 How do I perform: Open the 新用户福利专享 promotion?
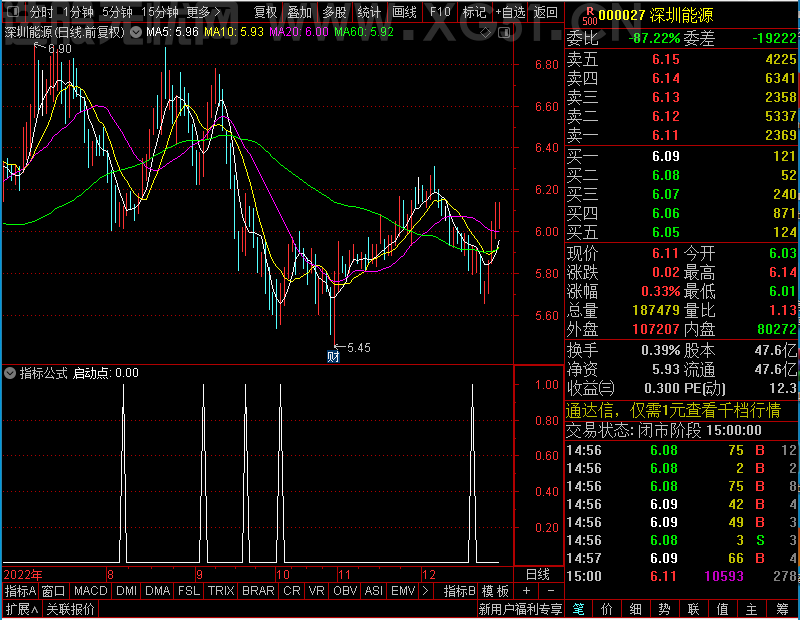(x=520, y=609)
